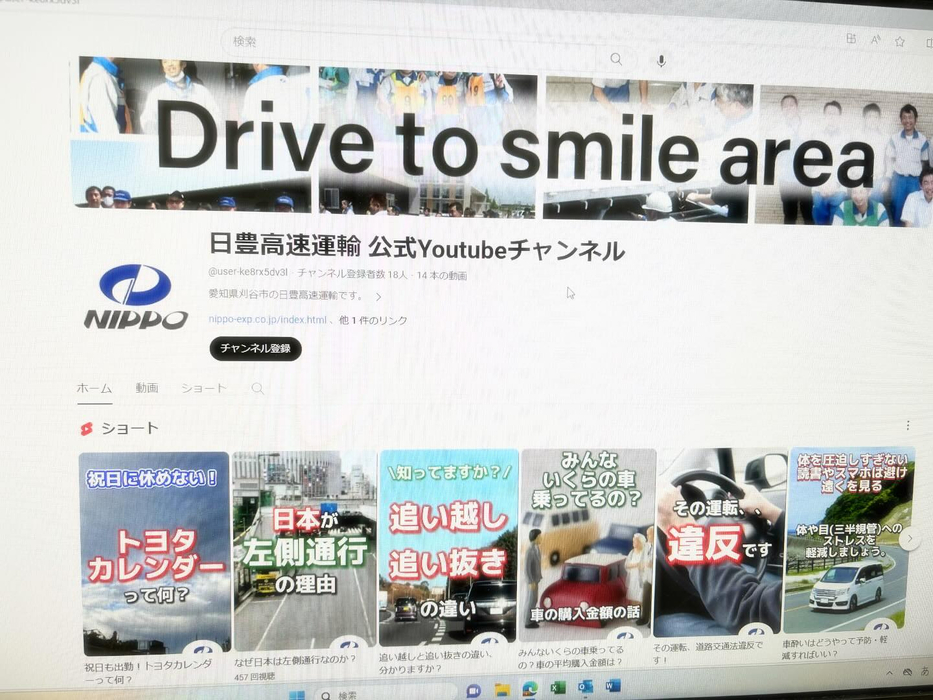
Task: Play the みんないくらの車乗ってるの short
Action: click(x=587, y=545)
